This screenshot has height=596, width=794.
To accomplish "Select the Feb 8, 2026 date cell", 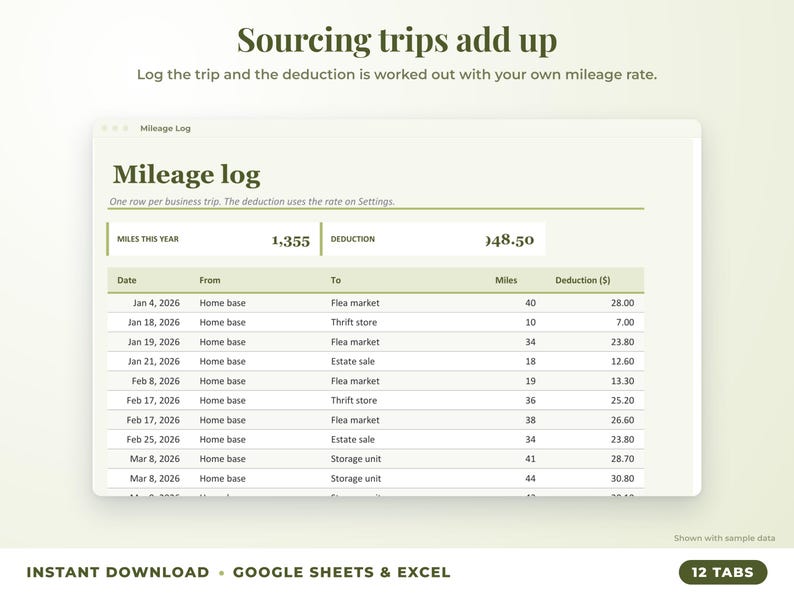I will tap(155, 381).
